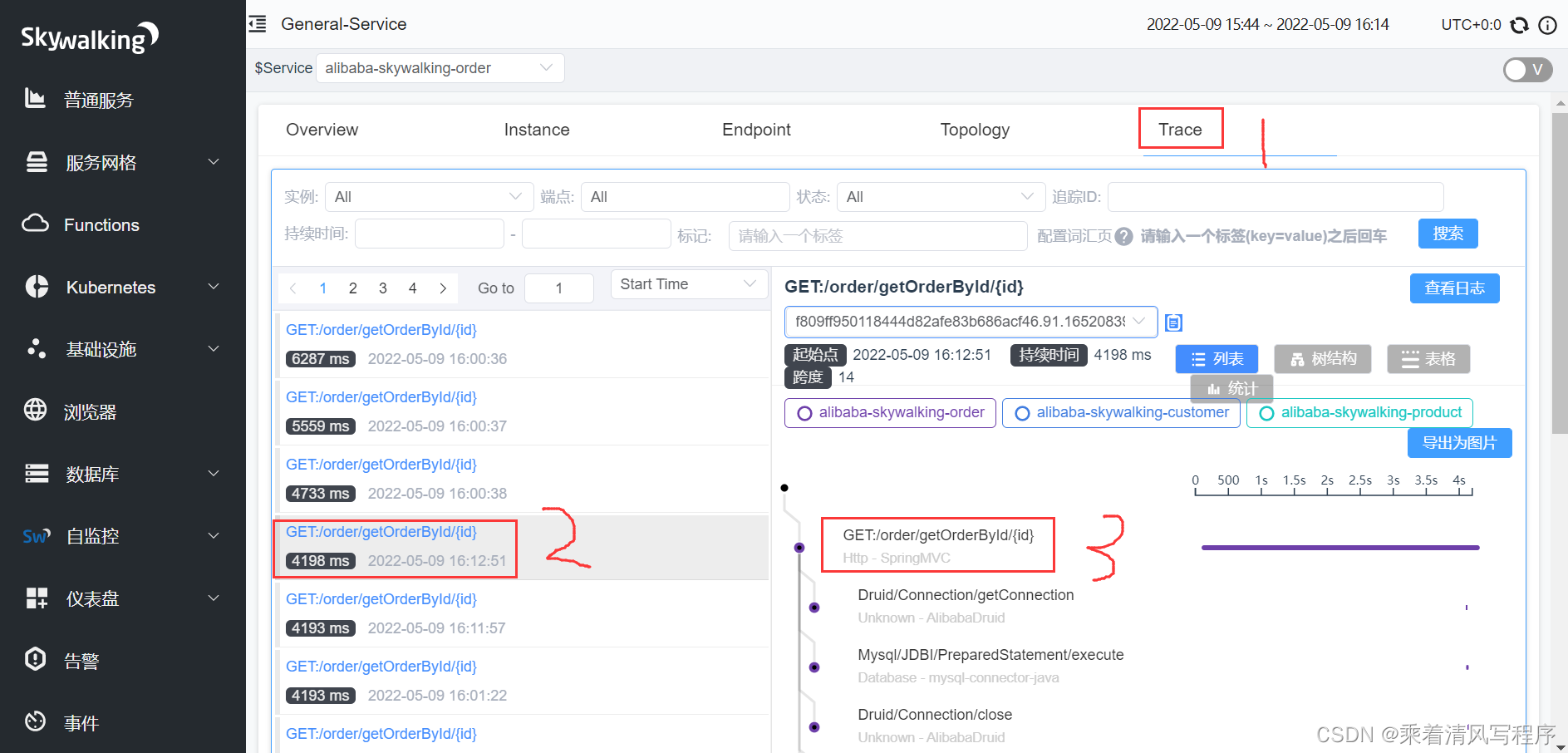
Task: Open the Start Time sort dropdown
Action: tap(689, 284)
